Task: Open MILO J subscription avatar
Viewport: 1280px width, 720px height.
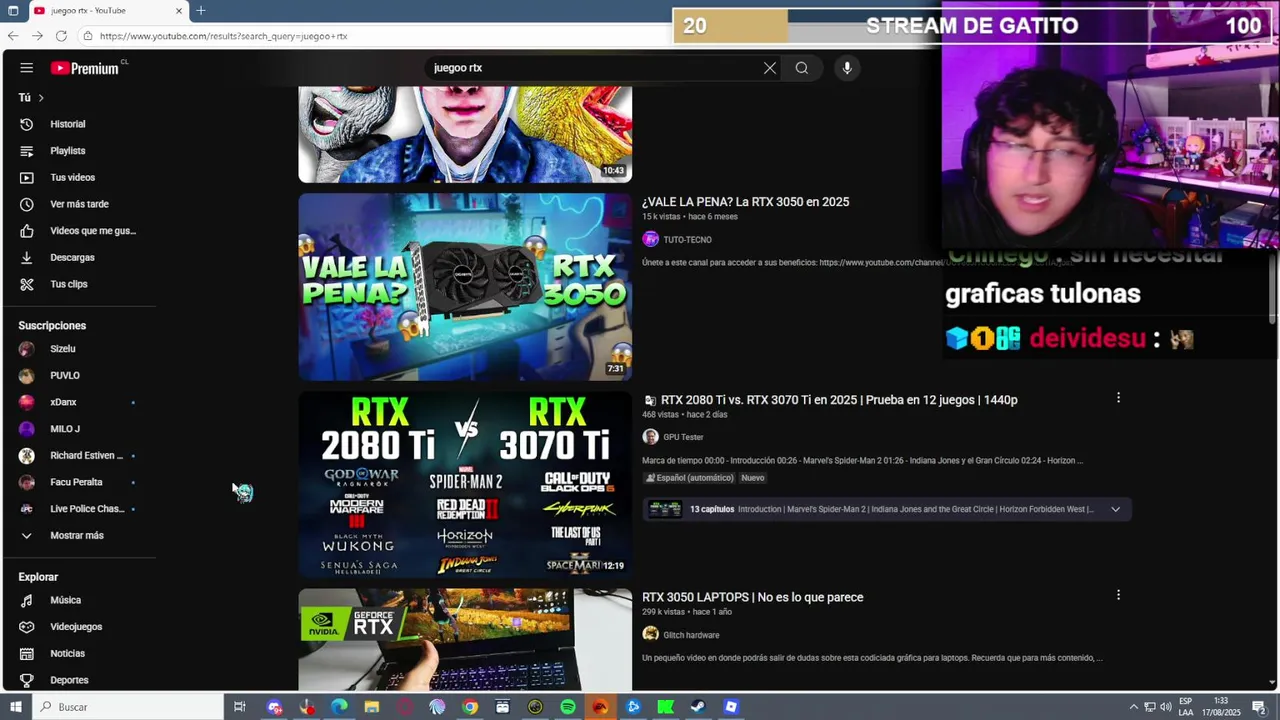Action: [x=27, y=429]
